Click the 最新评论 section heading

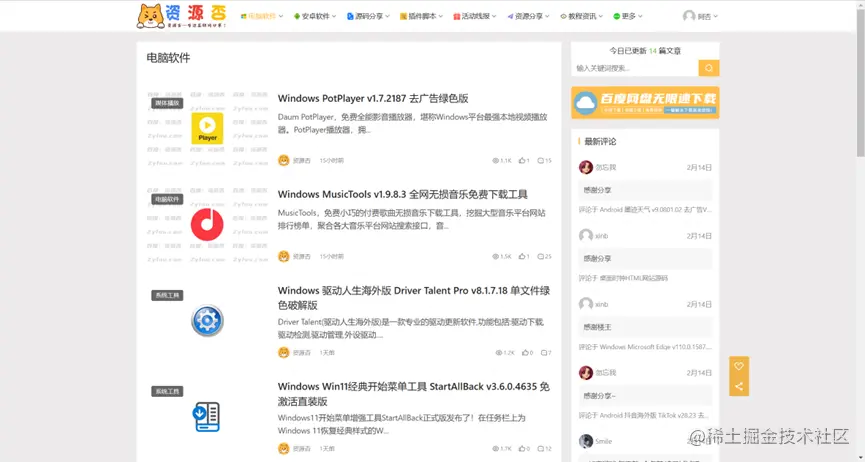pyautogui.click(x=600, y=141)
